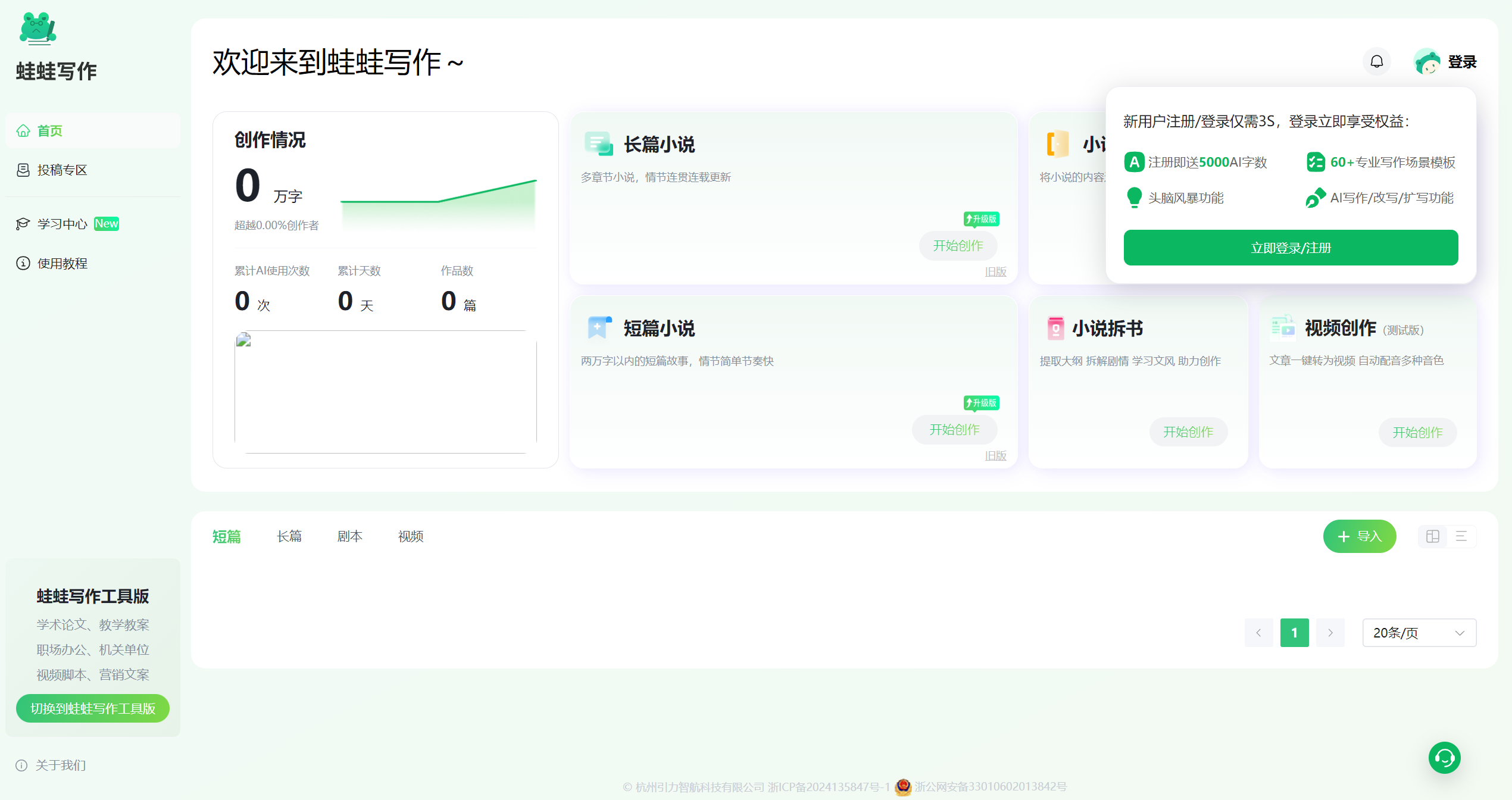Viewport: 1512px width, 800px height.
Task: Switch to grid view layout
Action: 1433,536
